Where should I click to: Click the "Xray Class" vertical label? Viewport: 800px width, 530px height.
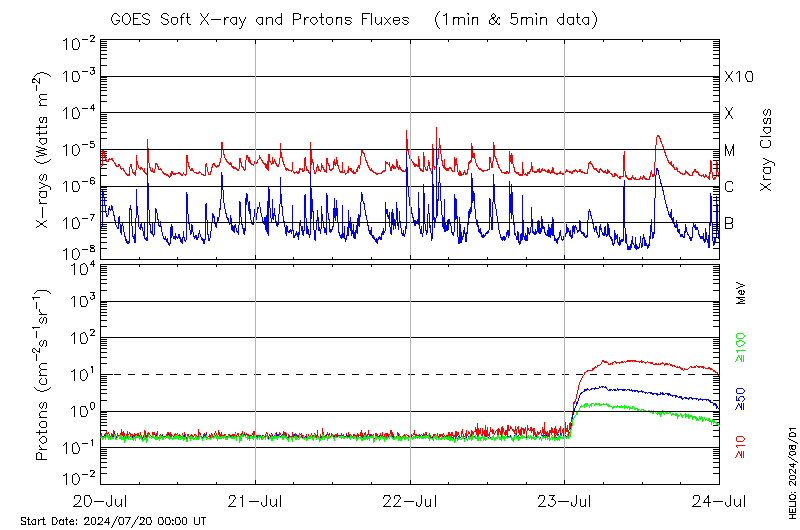pos(767,150)
